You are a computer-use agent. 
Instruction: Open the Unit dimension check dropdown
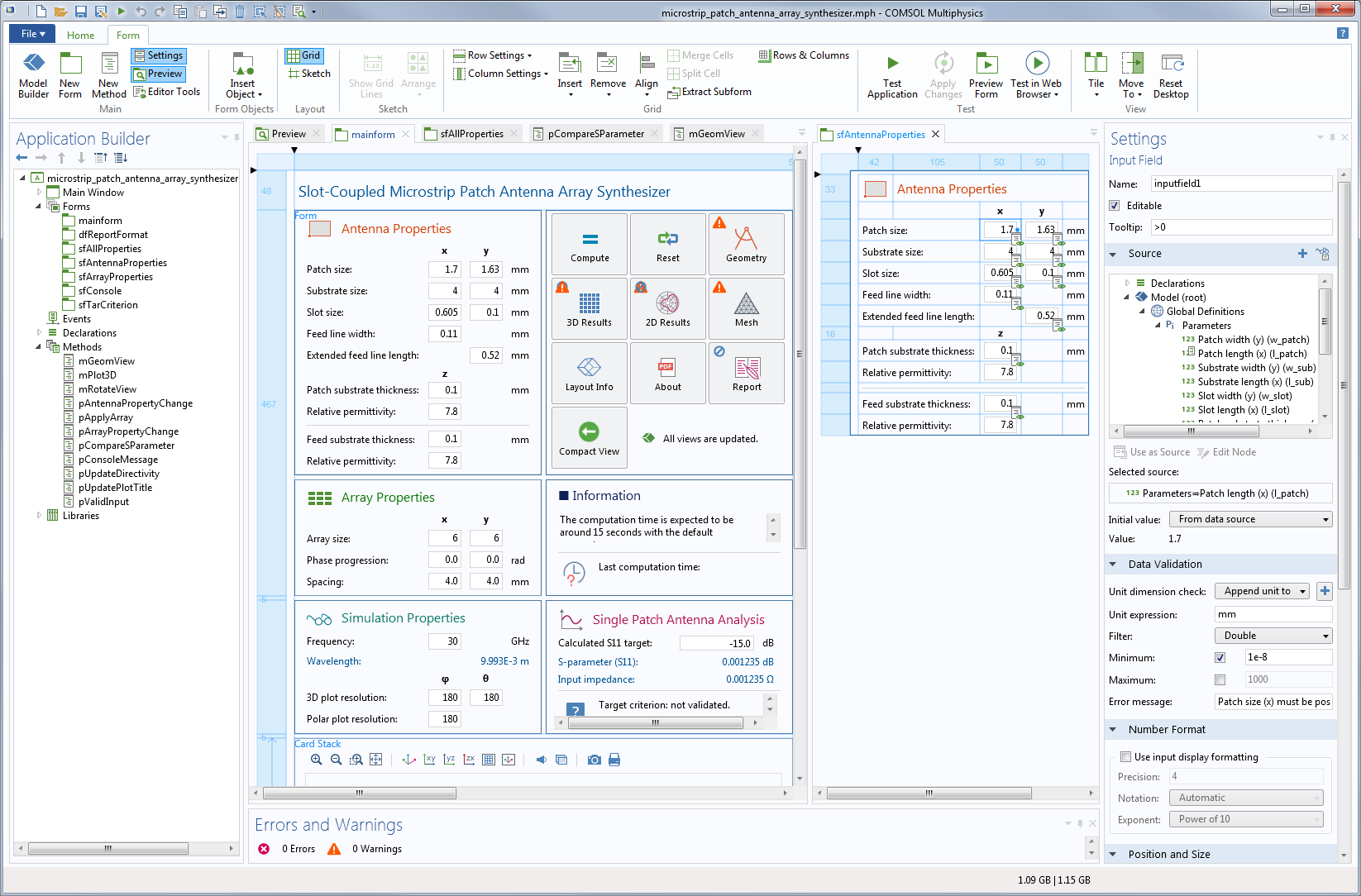pos(1262,591)
